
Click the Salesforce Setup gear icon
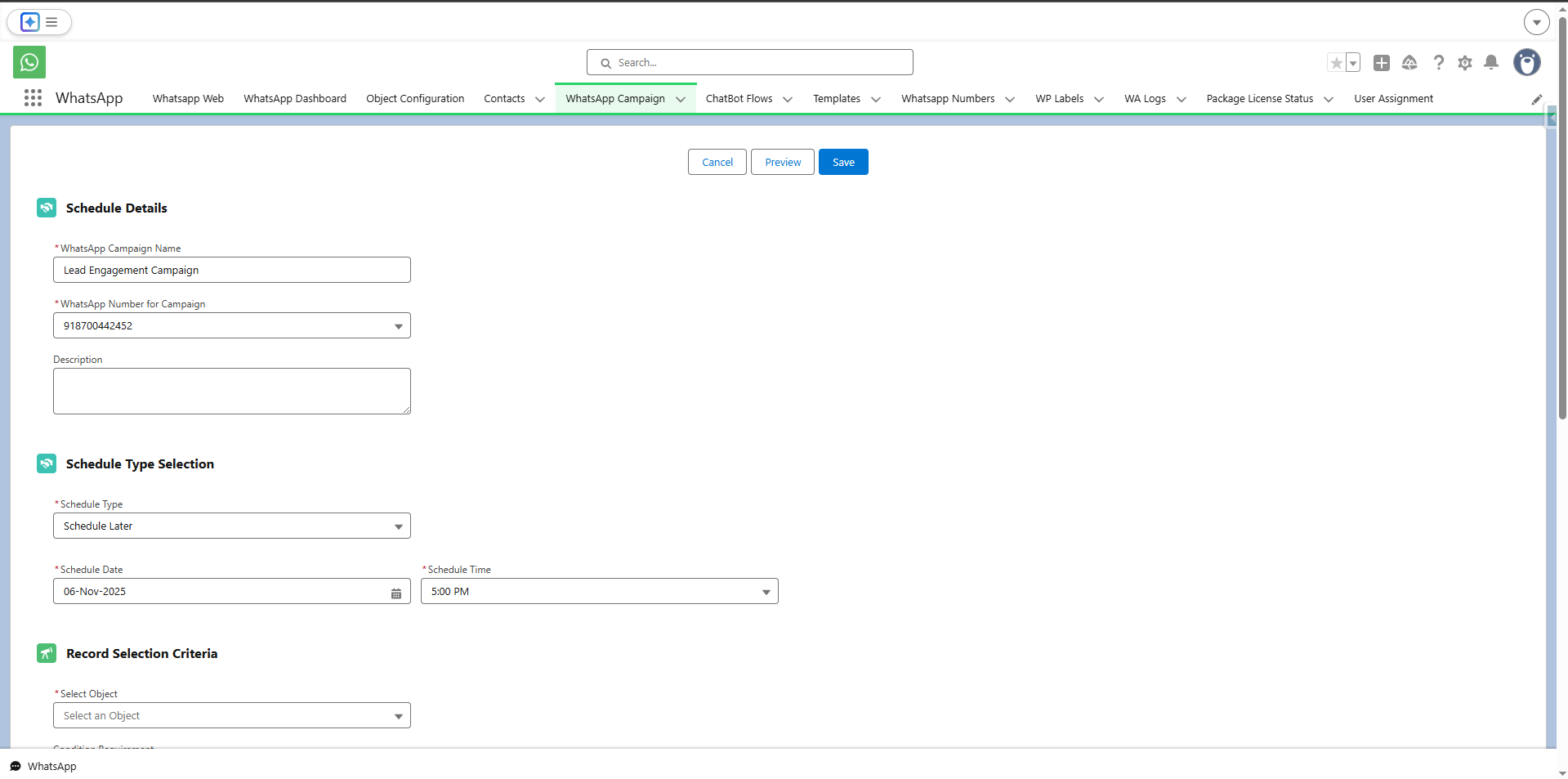[x=1464, y=62]
